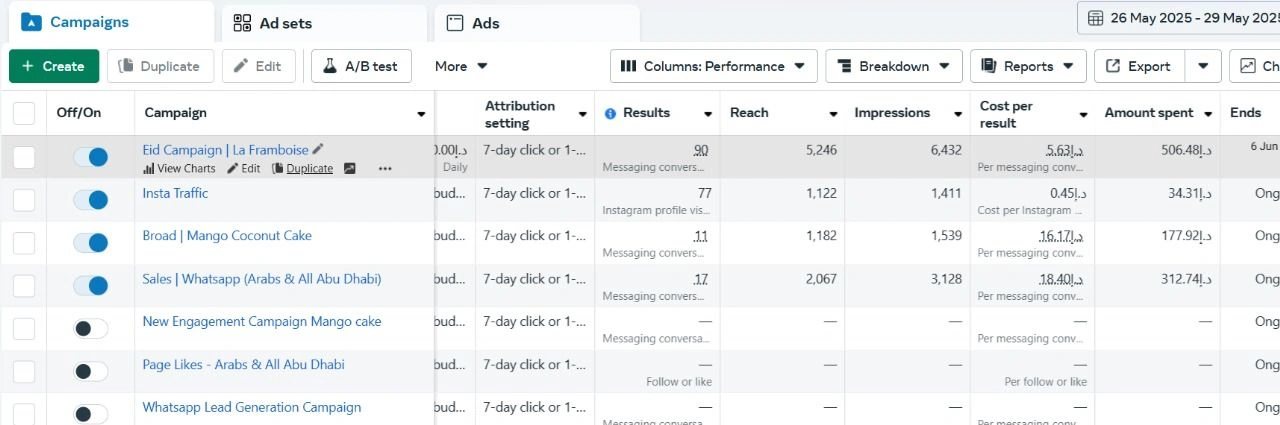Open View Charts for Eid Campaign
This screenshot has width=1280, height=425.
click(179, 169)
